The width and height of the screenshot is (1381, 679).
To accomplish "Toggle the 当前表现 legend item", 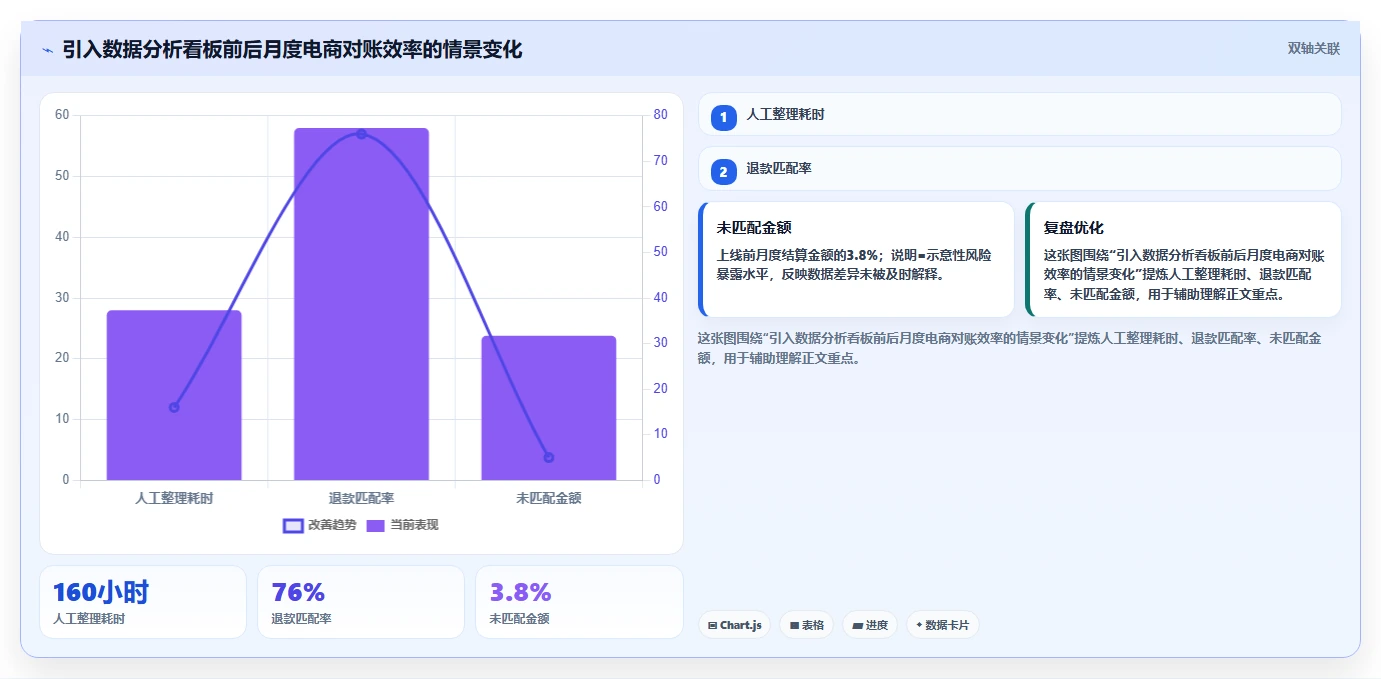I will coord(402,525).
